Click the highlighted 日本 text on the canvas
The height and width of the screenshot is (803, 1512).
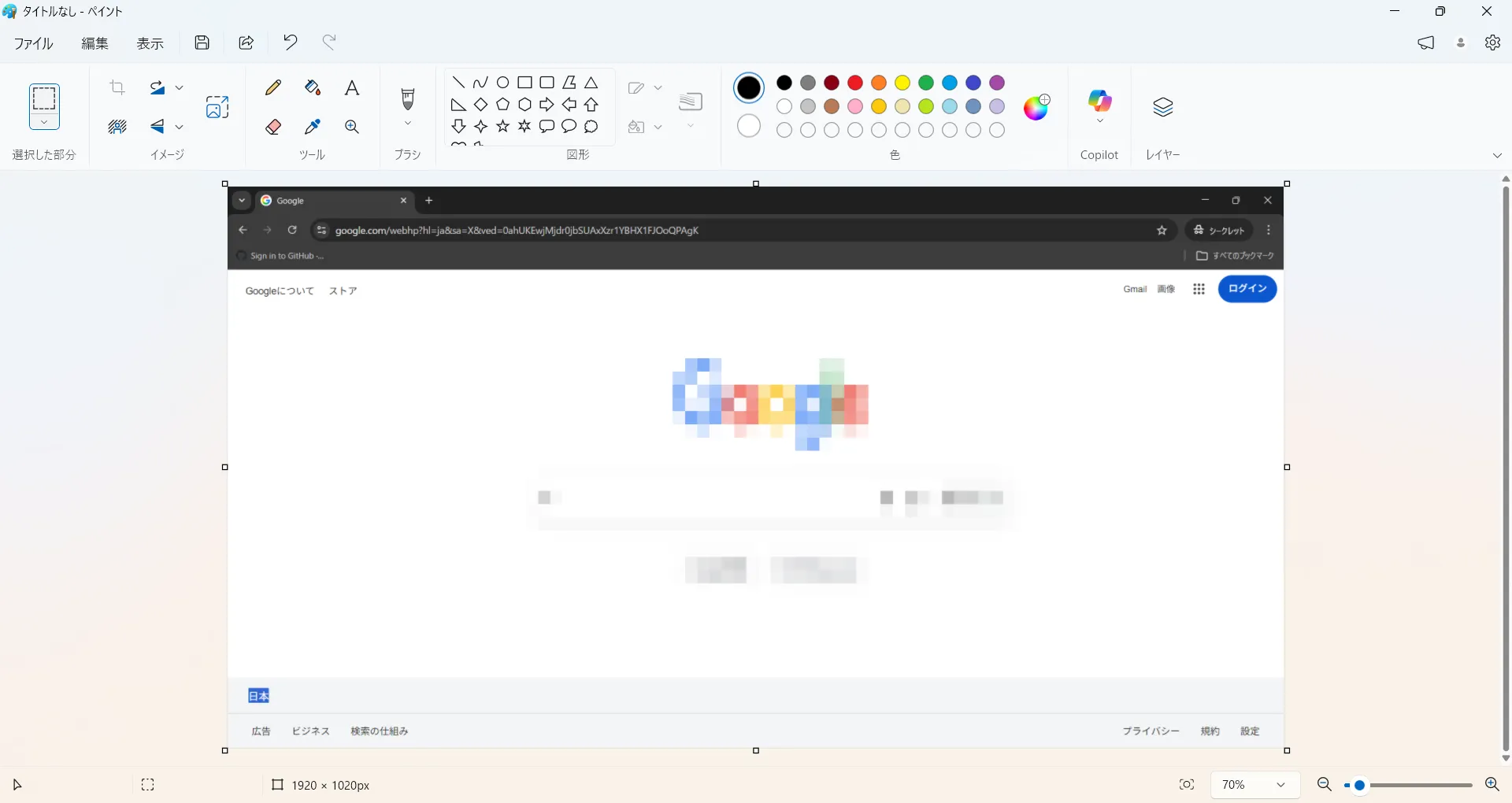[259, 696]
